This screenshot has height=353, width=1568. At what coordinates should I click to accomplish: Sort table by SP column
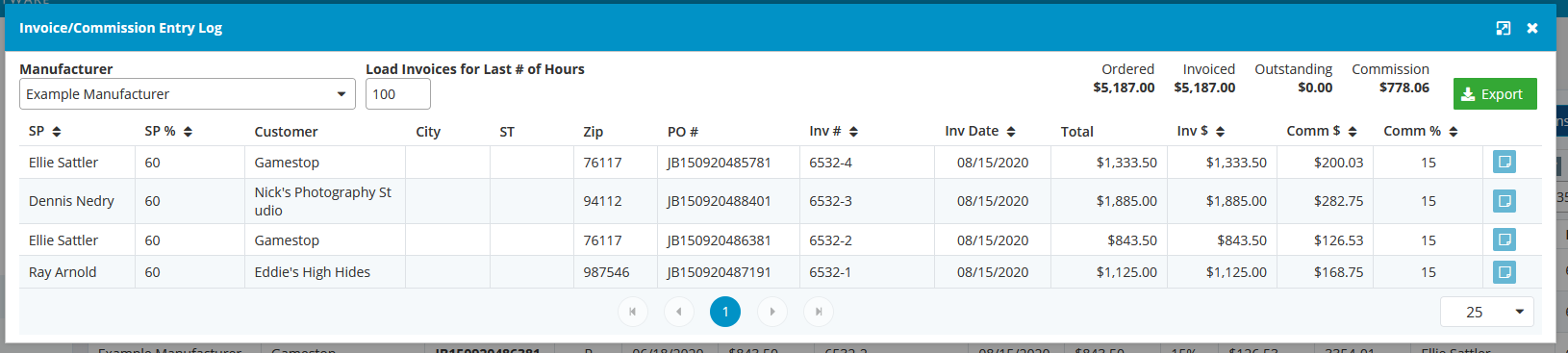click(45, 131)
